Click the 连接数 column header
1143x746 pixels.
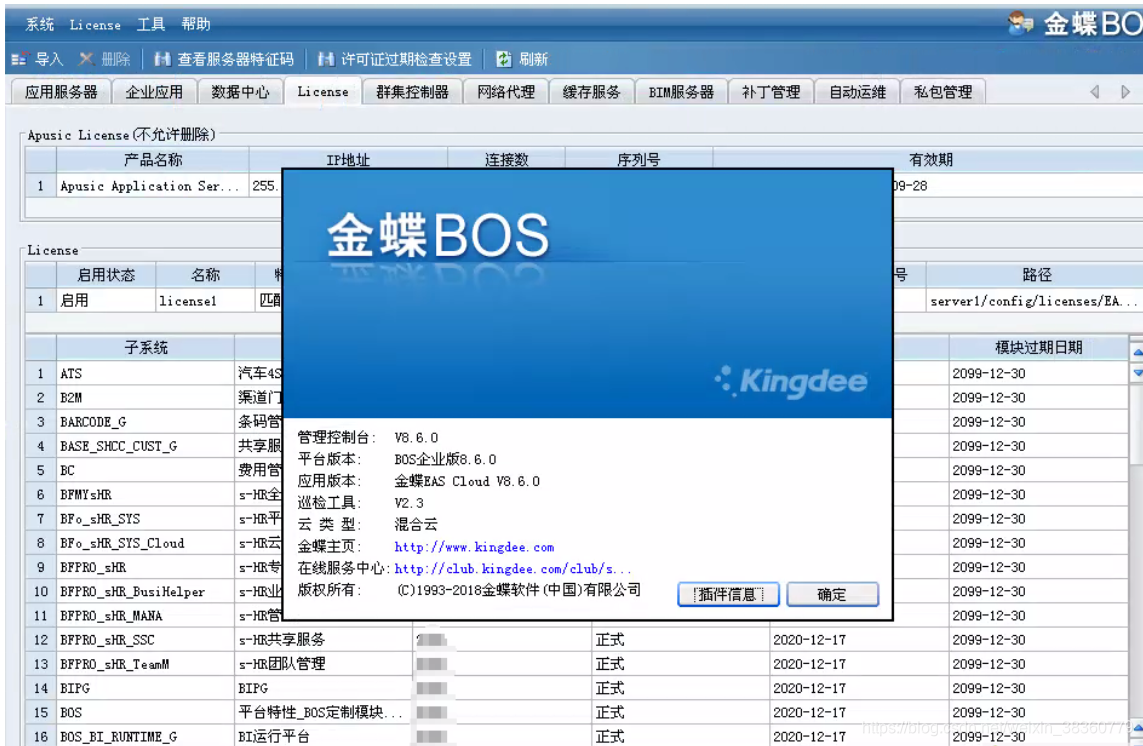[506, 160]
